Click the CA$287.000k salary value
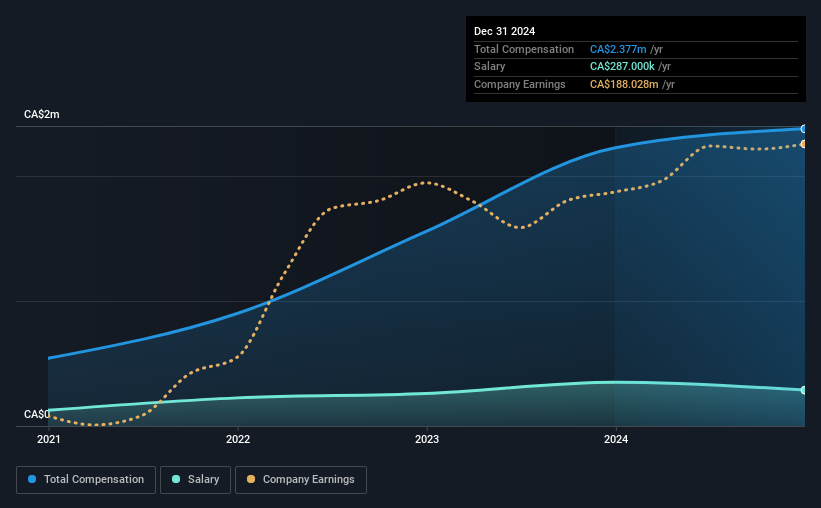 tap(622, 67)
